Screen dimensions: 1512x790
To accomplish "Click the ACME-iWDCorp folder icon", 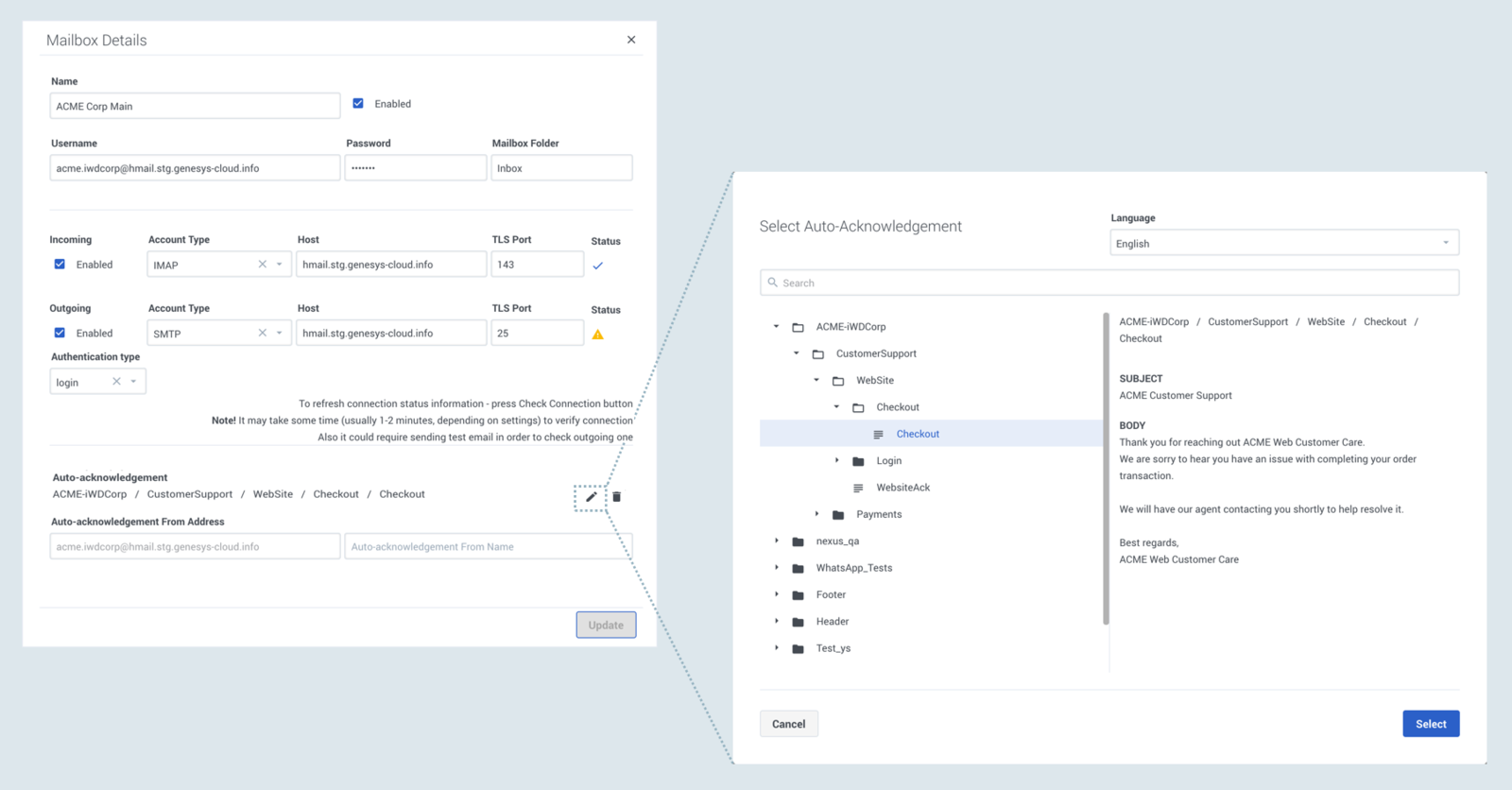I will [799, 327].
